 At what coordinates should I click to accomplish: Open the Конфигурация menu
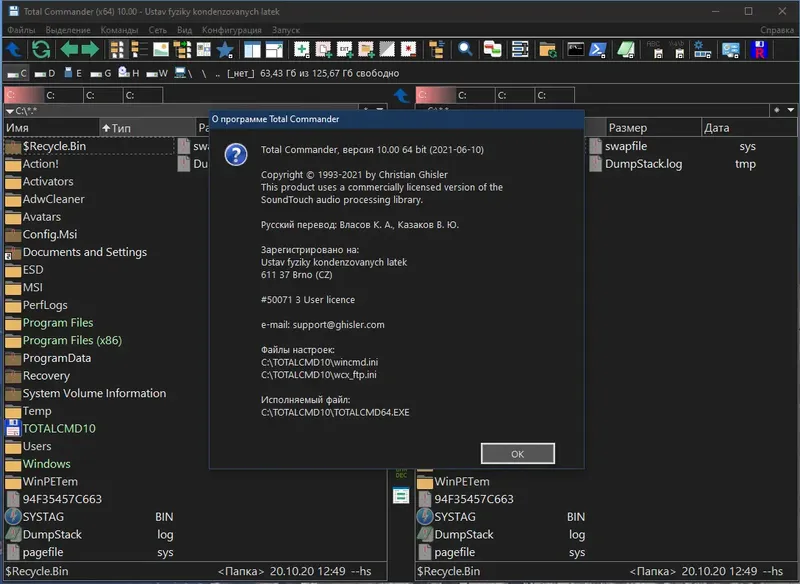[x=229, y=30]
